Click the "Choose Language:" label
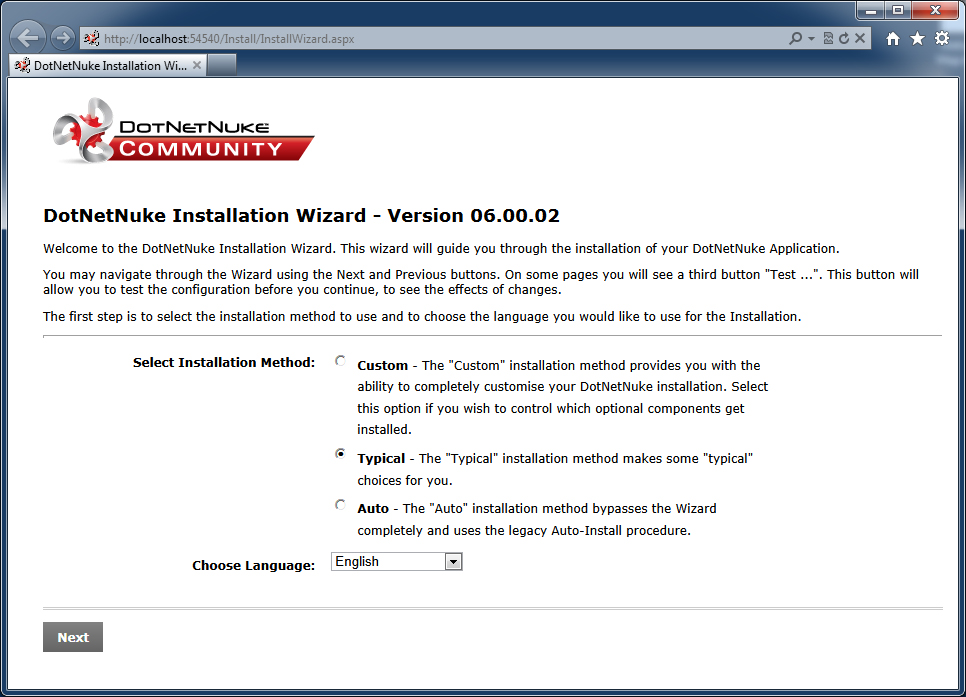 (254, 565)
